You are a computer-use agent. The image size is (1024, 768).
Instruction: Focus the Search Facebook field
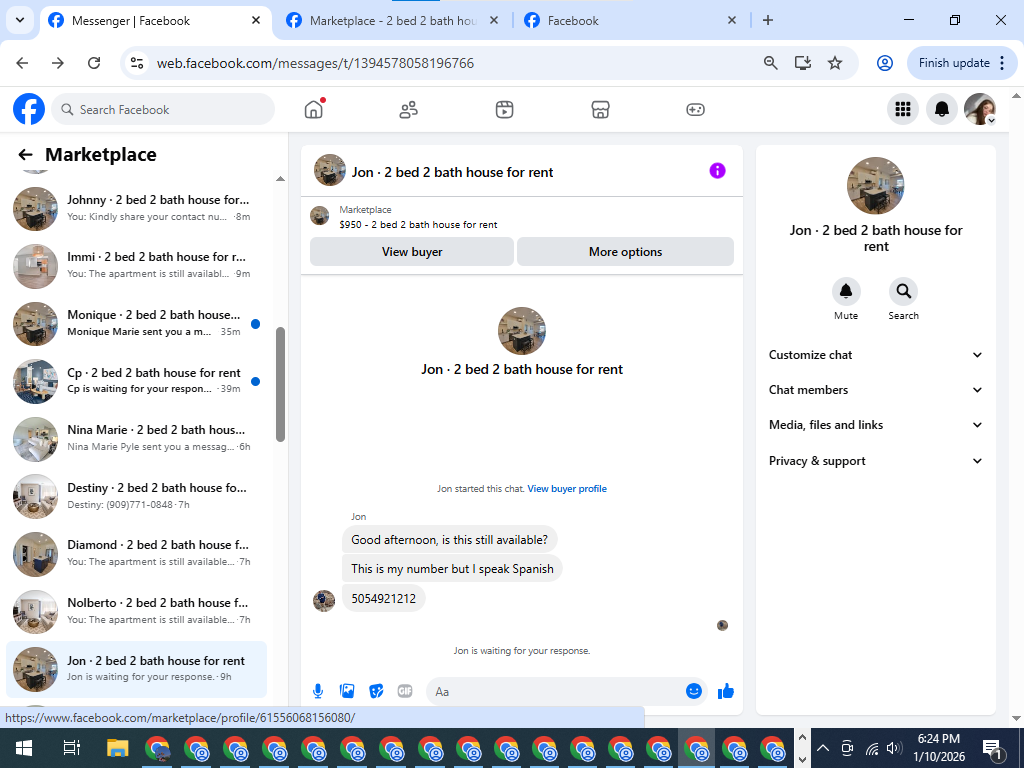pyautogui.click(x=163, y=110)
